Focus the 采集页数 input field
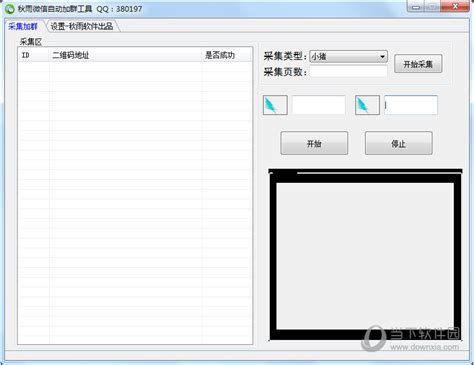The height and width of the screenshot is (365, 474). pos(348,71)
